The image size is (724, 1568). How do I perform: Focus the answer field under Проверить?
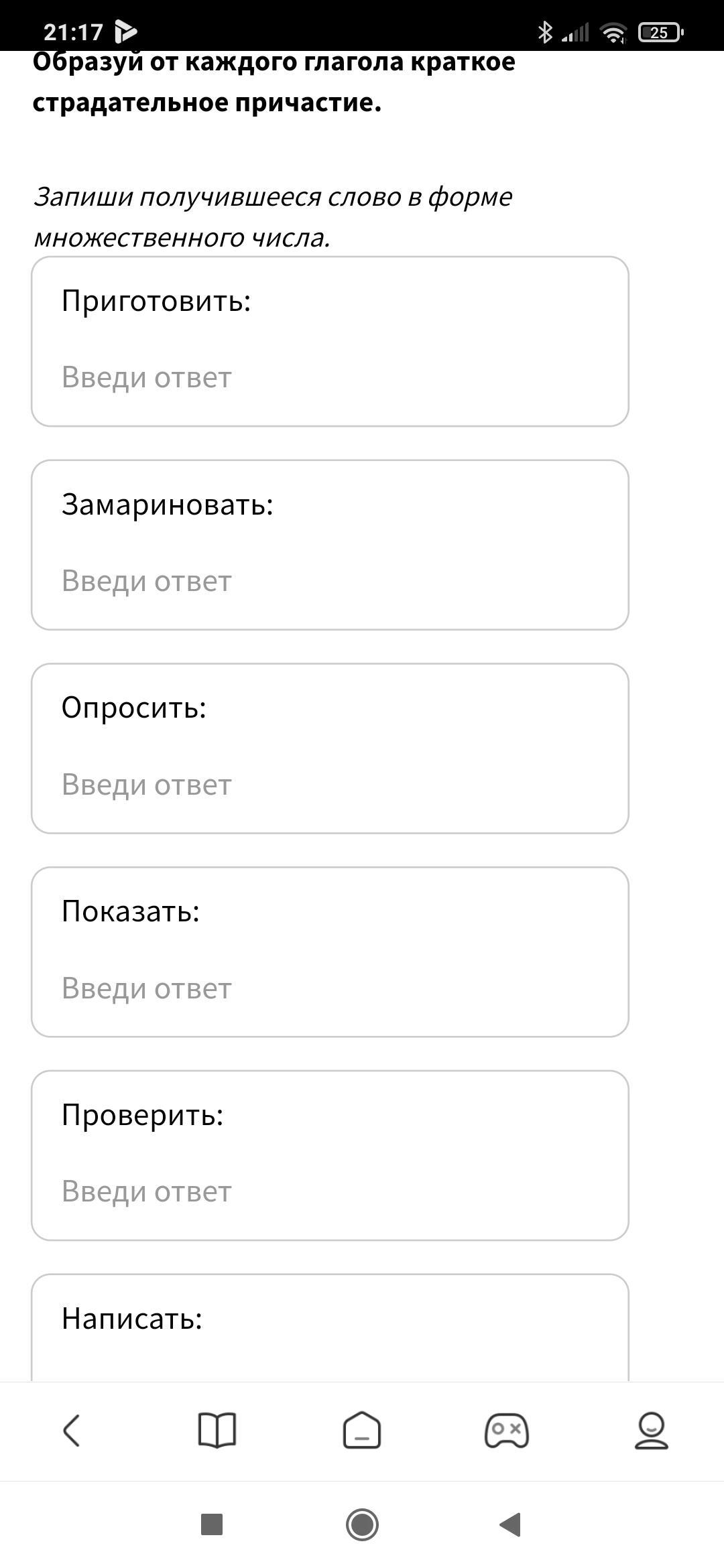330,1191
